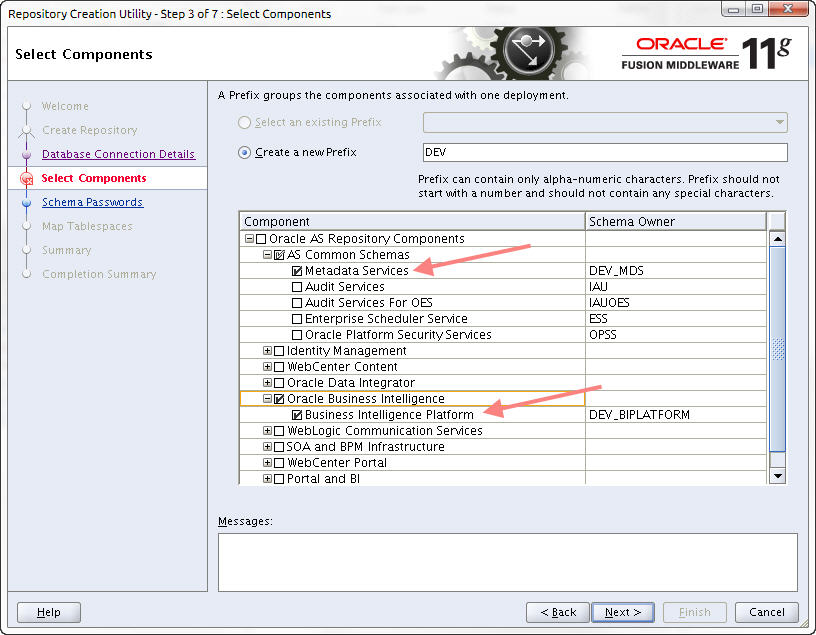The height and width of the screenshot is (635, 816).
Task: Uncheck the AS Common Schemas checkbox
Action: [279, 255]
